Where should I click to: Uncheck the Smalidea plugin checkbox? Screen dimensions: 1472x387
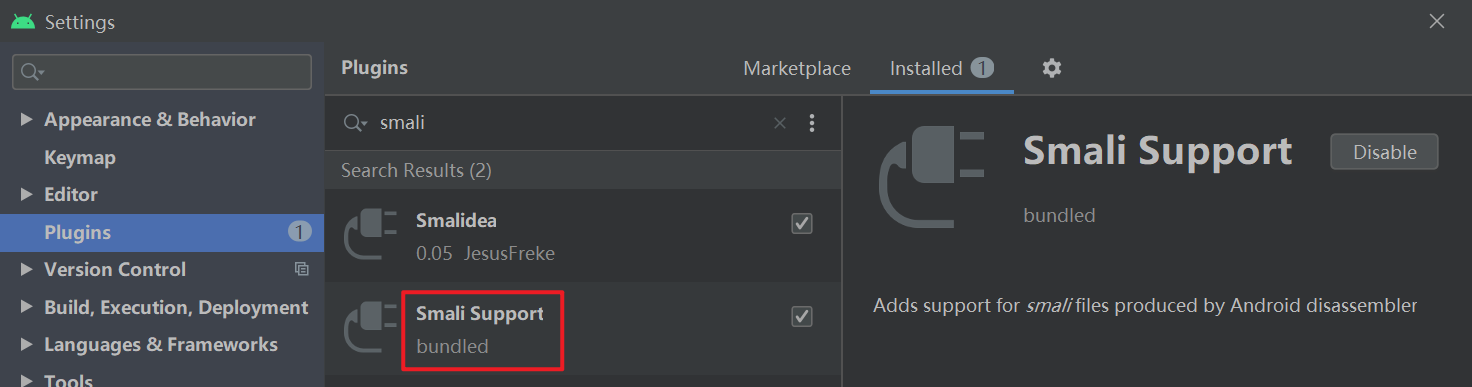(801, 223)
